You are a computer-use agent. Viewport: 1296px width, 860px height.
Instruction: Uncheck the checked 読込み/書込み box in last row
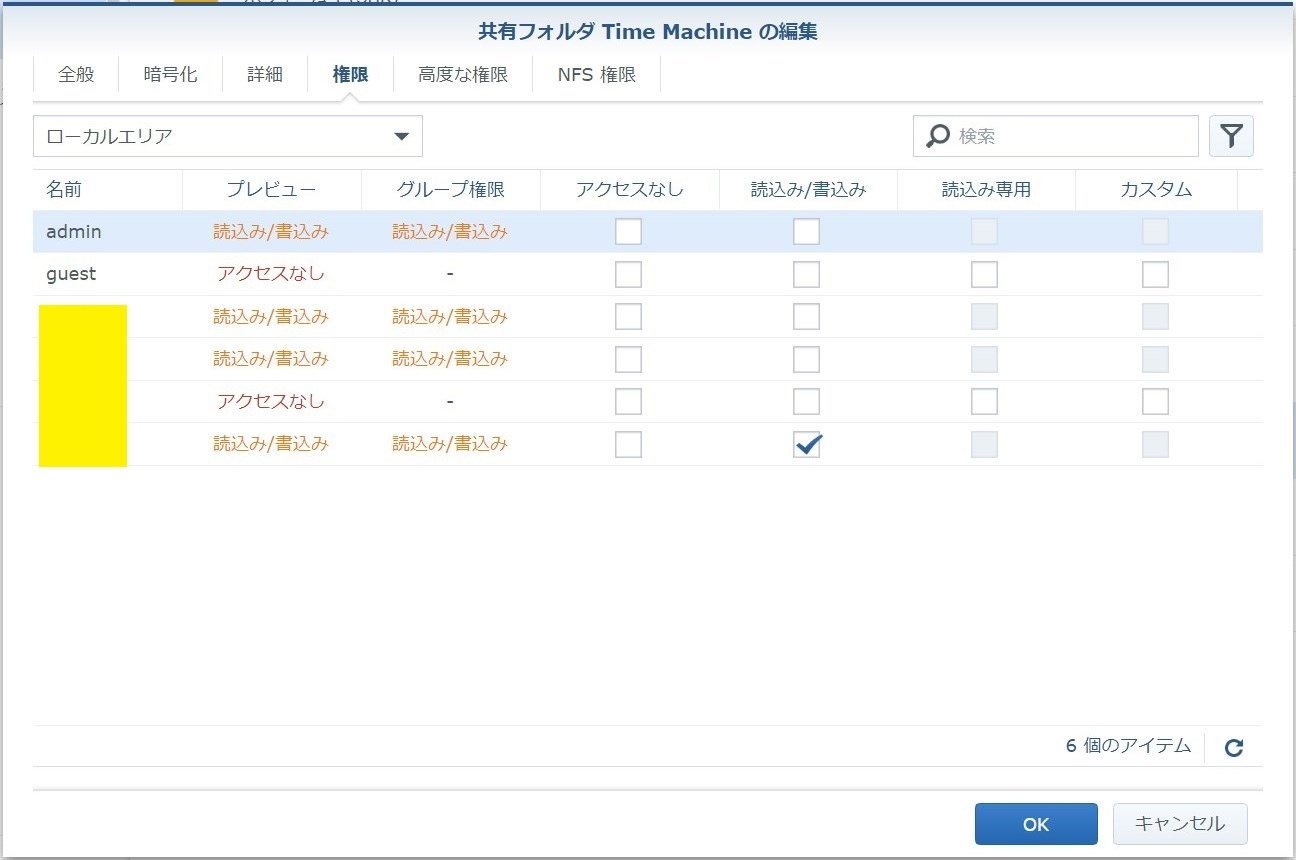(x=806, y=444)
